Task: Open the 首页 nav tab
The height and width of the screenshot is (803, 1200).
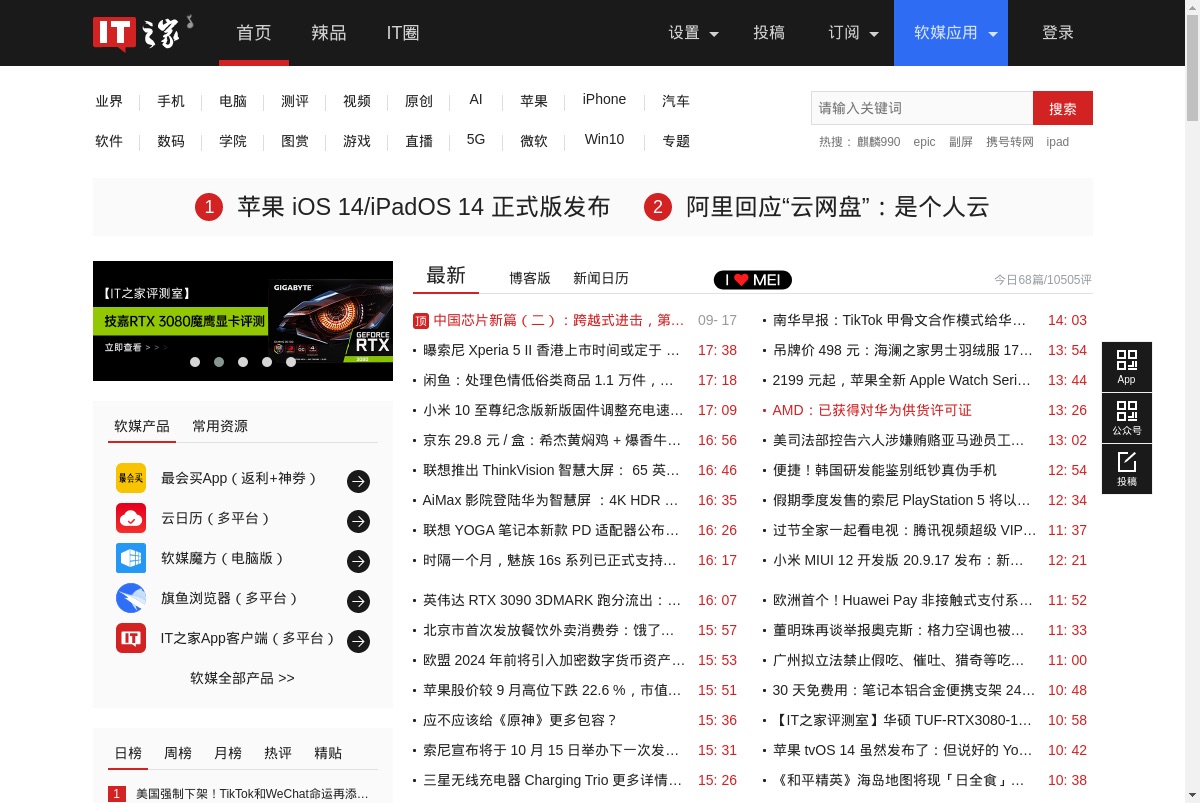Action: (254, 33)
